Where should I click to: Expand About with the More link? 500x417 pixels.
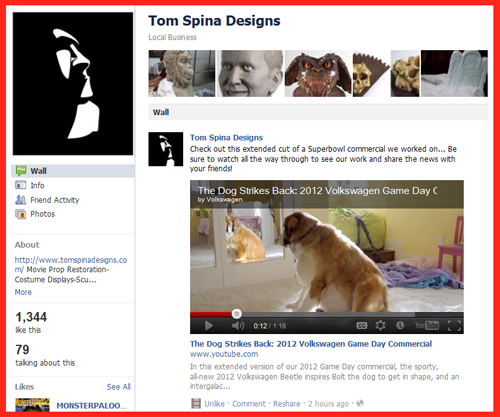(x=23, y=292)
